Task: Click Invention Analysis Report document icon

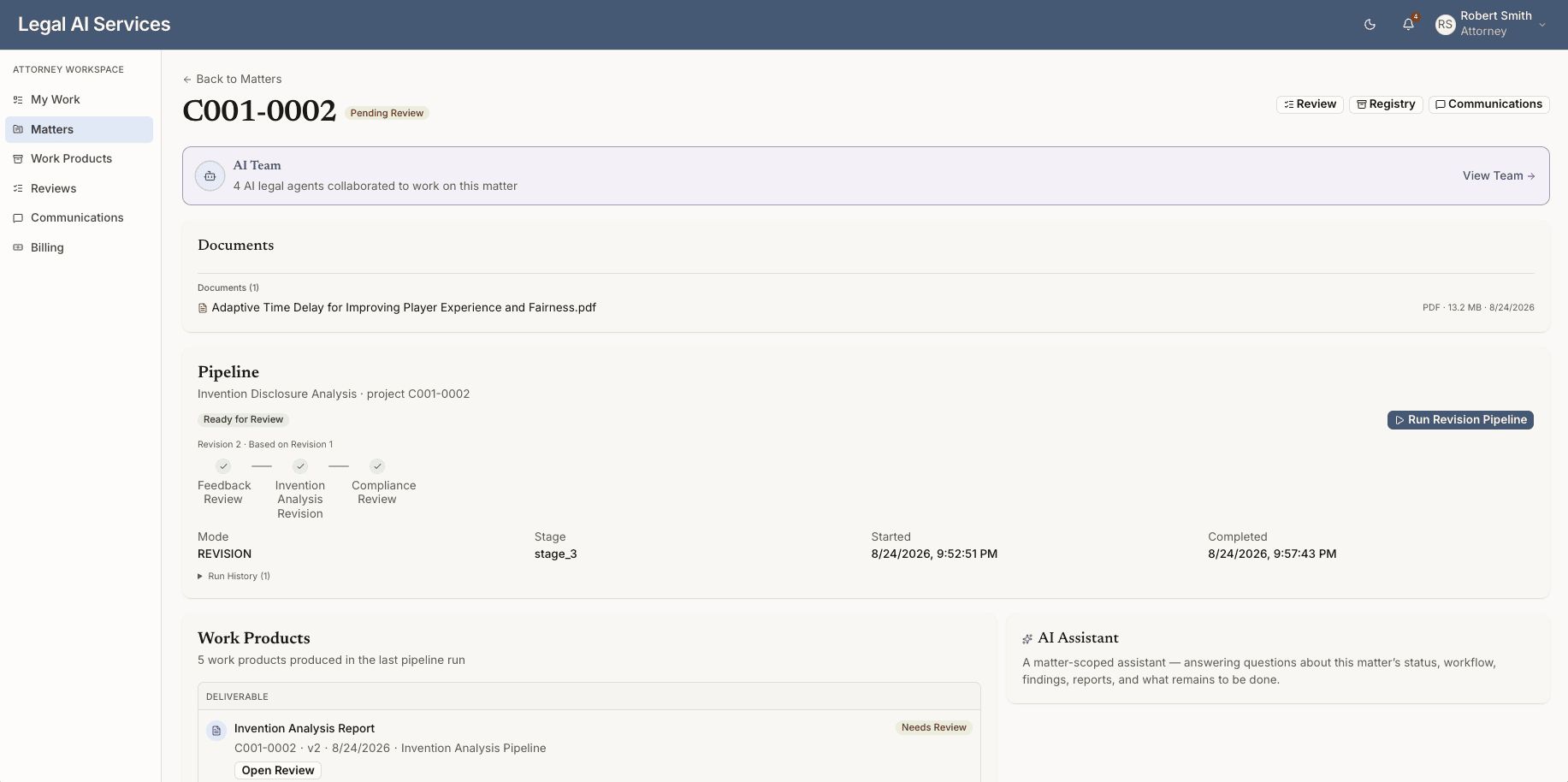Action: [x=216, y=731]
